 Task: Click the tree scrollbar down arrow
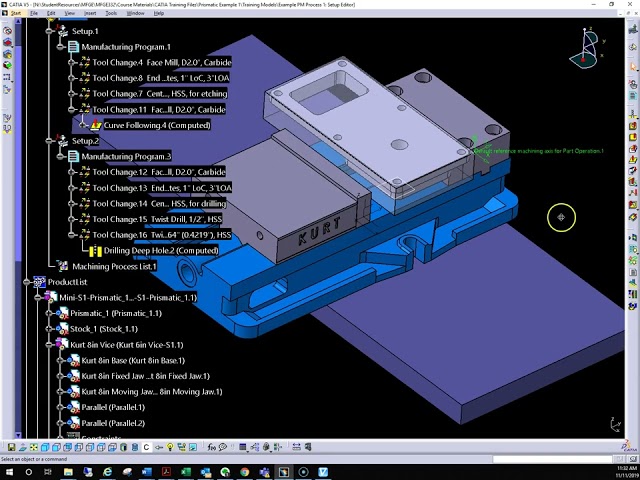pos(18,435)
